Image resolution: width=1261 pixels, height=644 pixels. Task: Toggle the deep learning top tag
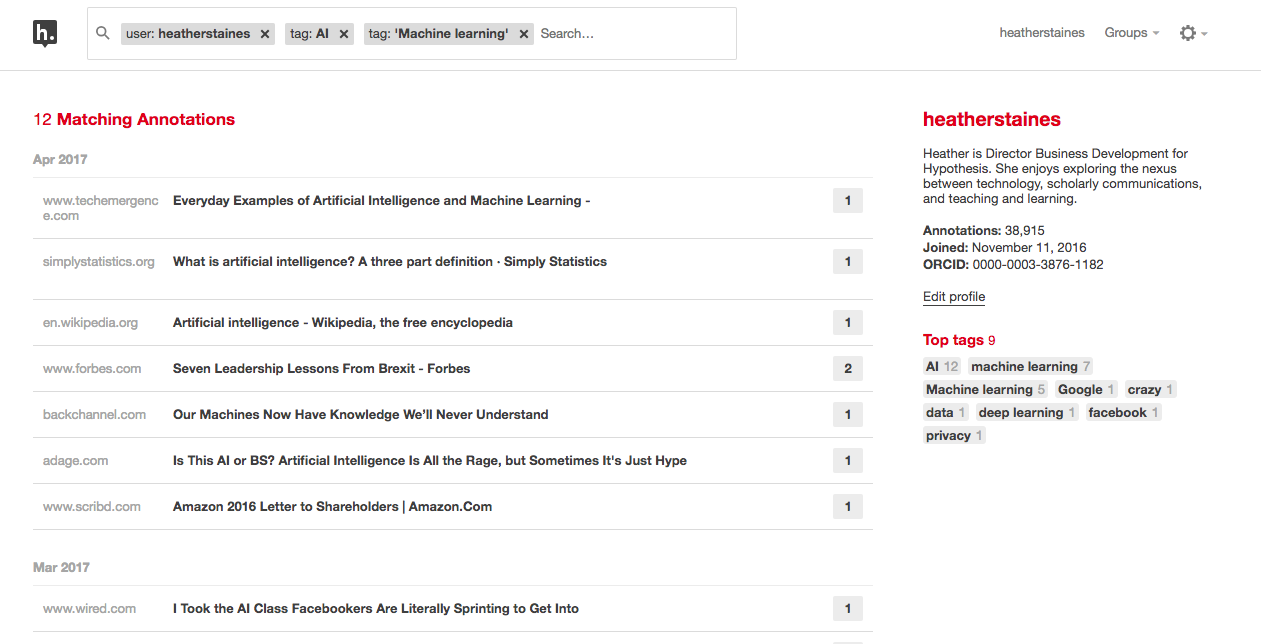(x=1026, y=413)
